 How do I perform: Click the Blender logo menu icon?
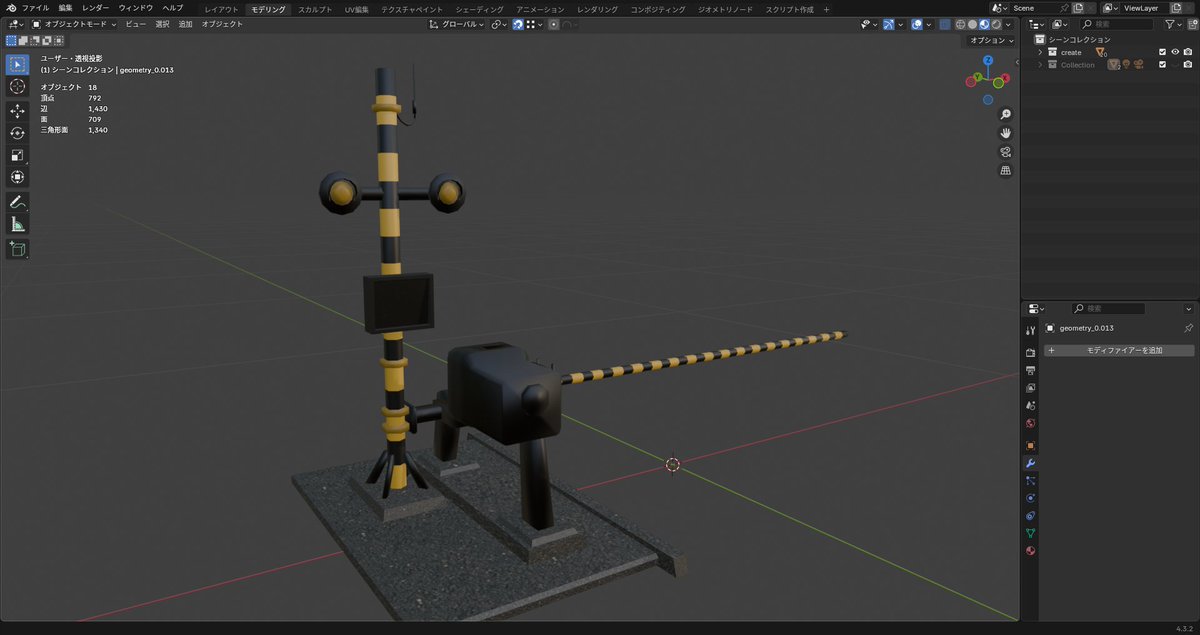point(10,8)
